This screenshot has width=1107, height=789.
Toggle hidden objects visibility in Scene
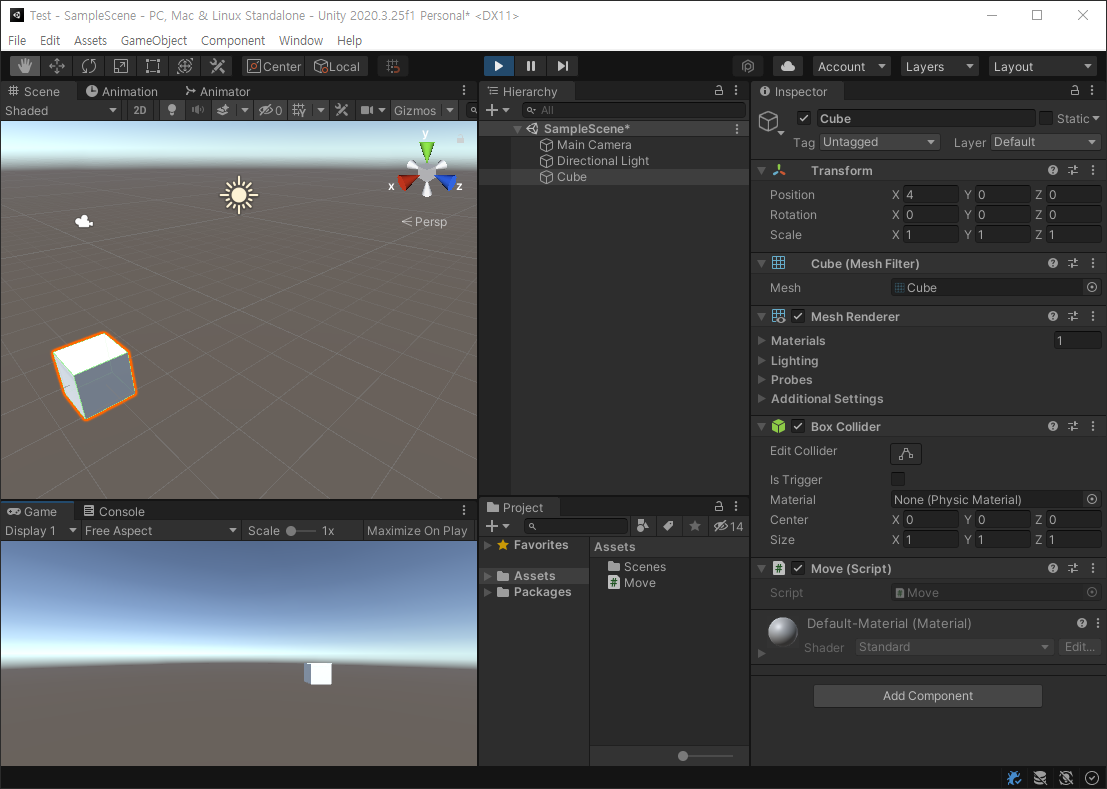(x=270, y=110)
